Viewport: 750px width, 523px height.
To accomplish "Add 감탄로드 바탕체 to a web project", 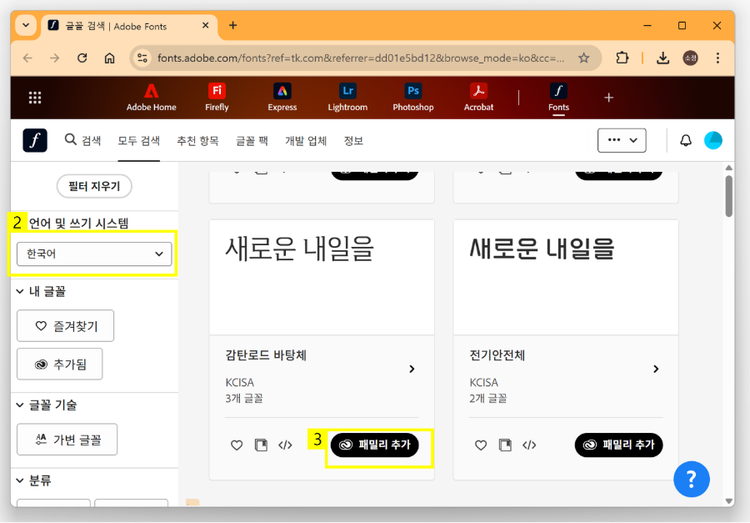I will (261, 445).
